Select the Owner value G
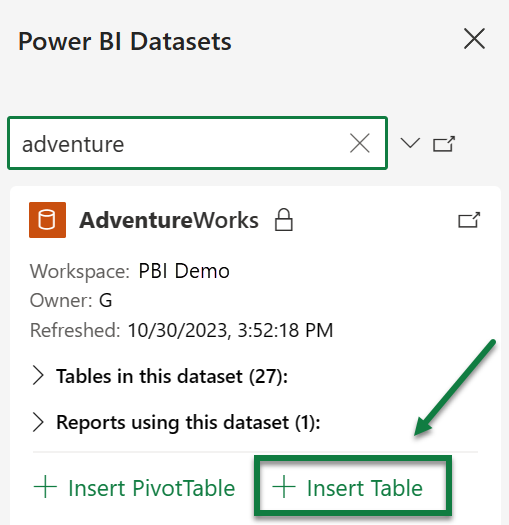This screenshot has height=525, width=509. click(105, 300)
